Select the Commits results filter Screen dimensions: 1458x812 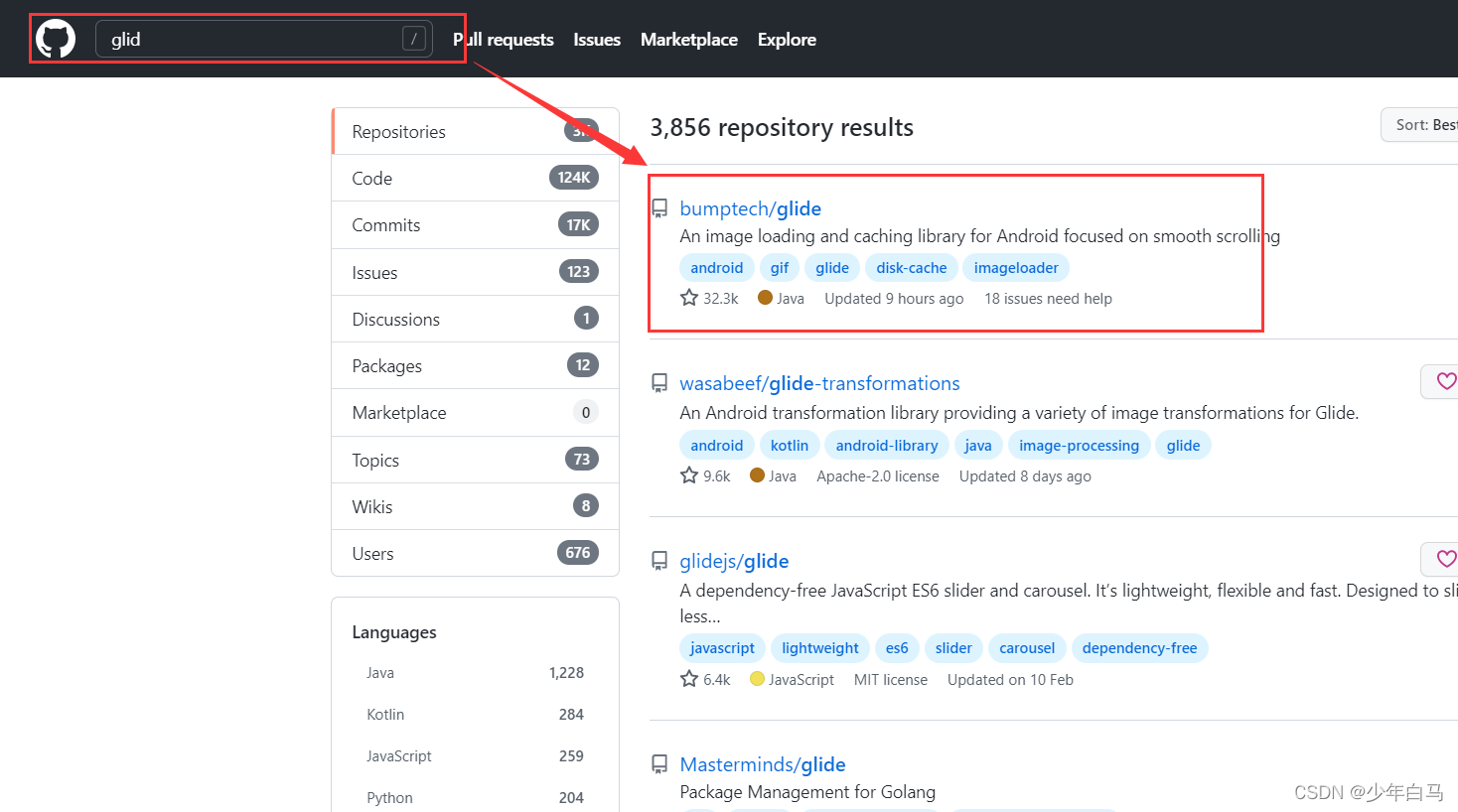click(x=476, y=225)
